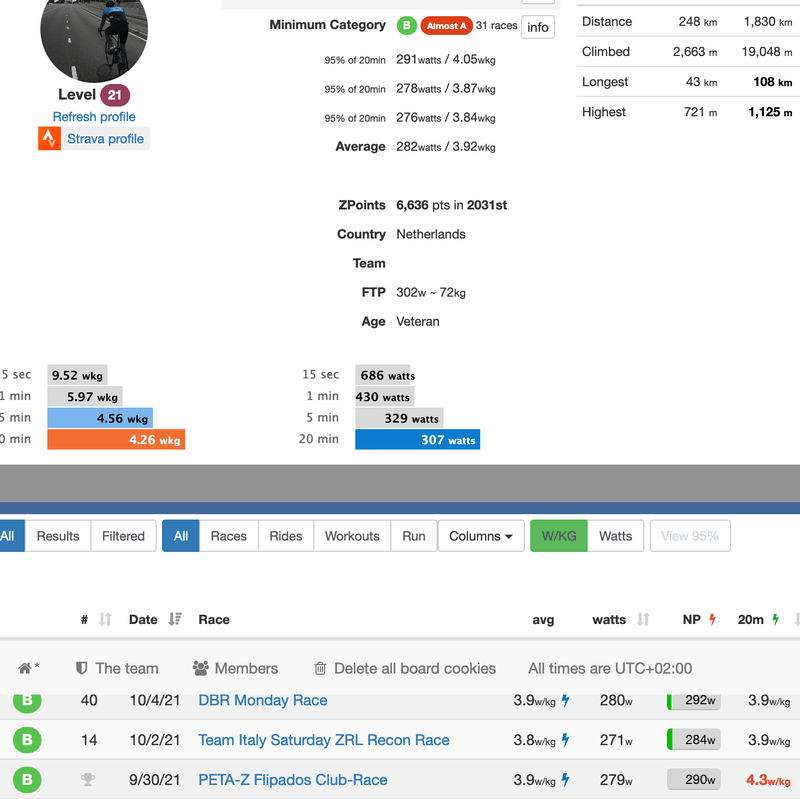Select W/KG display toggle

point(559,536)
